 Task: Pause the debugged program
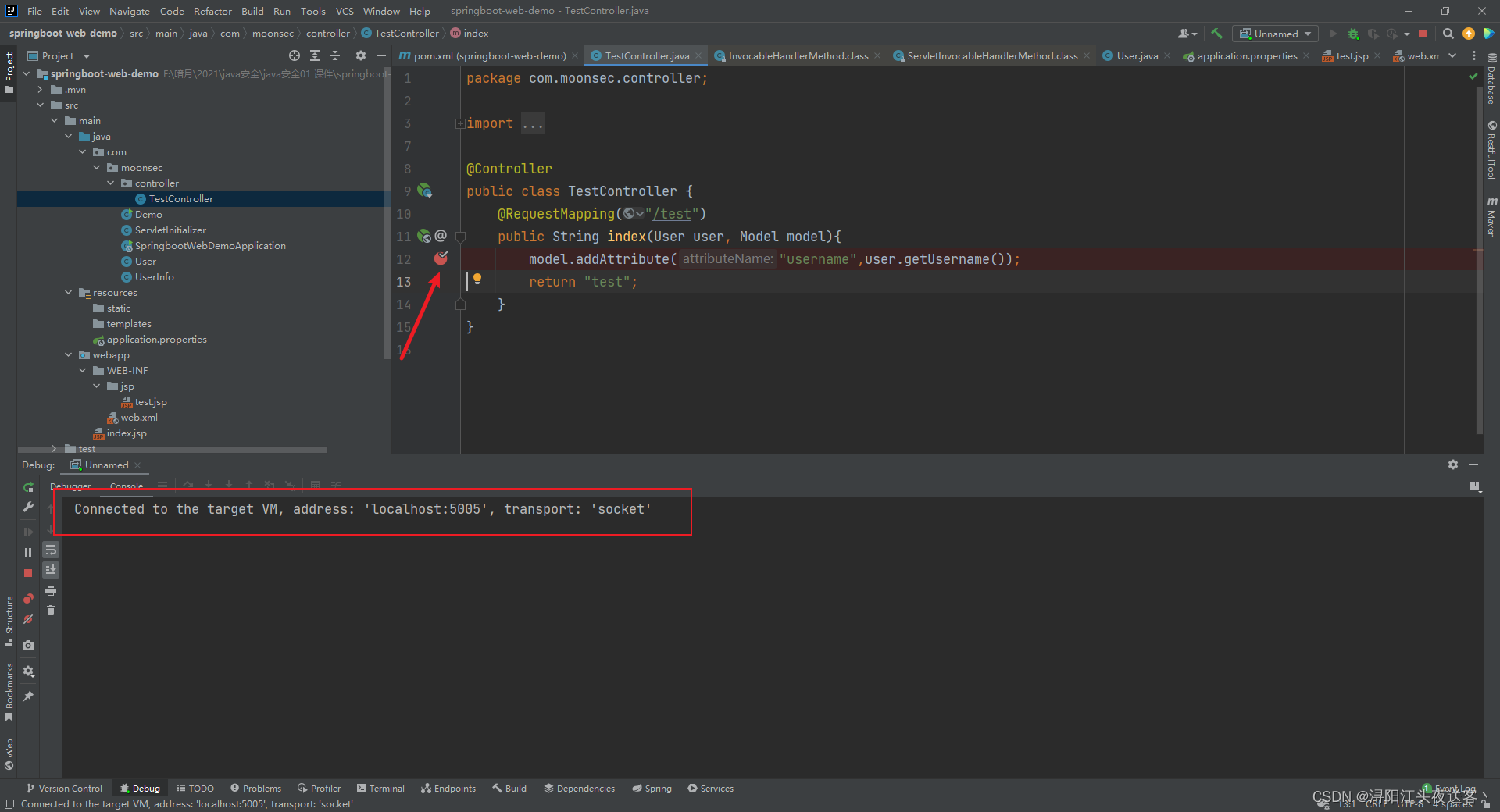28,552
